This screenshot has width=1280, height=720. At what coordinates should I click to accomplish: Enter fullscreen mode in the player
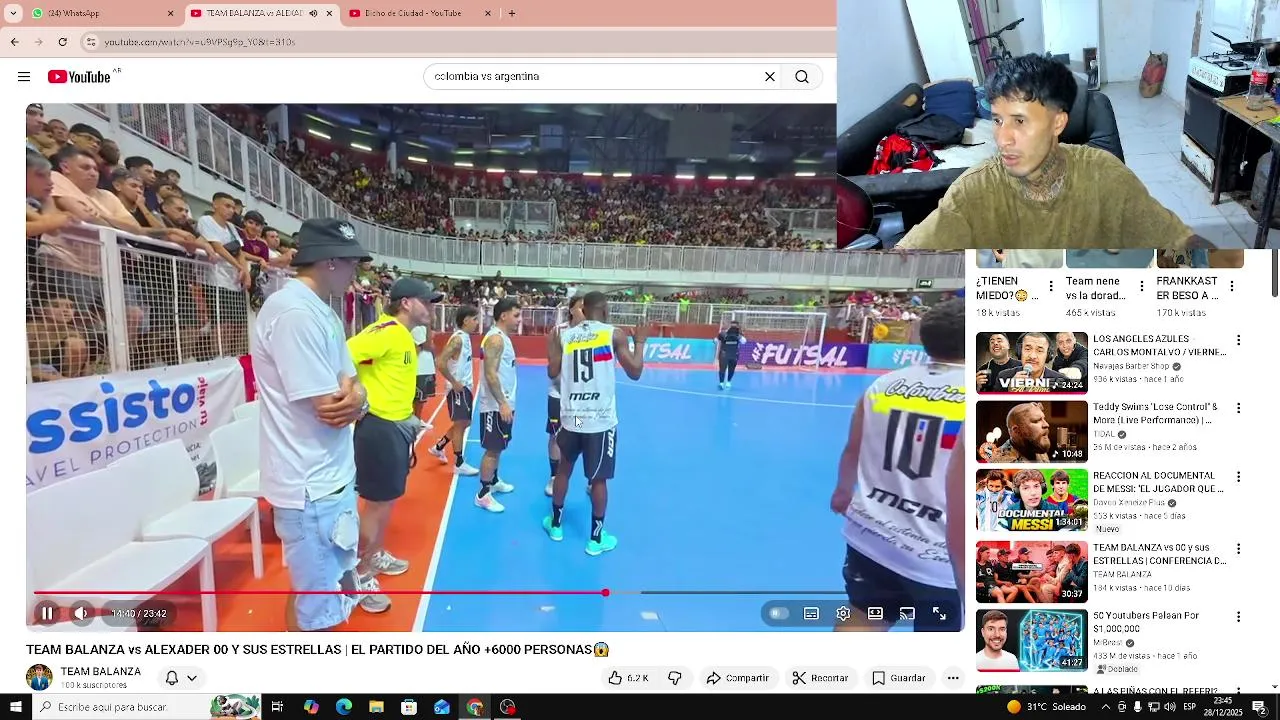point(939,614)
